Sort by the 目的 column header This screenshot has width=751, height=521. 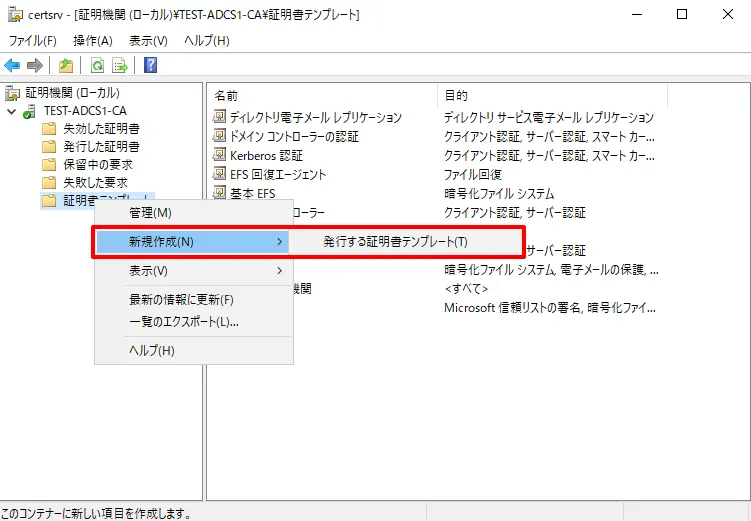point(552,96)
